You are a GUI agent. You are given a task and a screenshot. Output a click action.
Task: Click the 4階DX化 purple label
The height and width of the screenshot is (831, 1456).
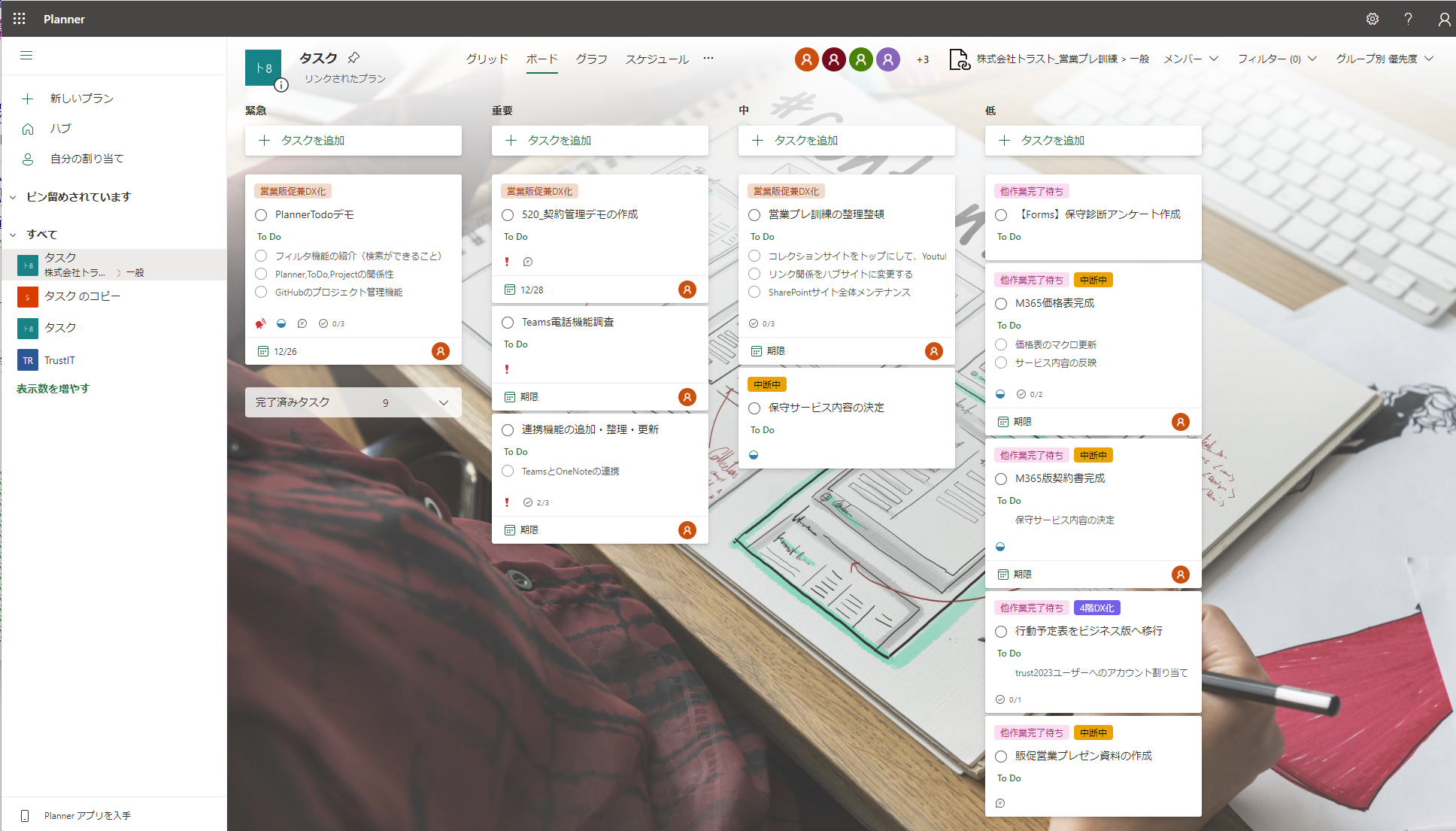tap(1097, 608)
